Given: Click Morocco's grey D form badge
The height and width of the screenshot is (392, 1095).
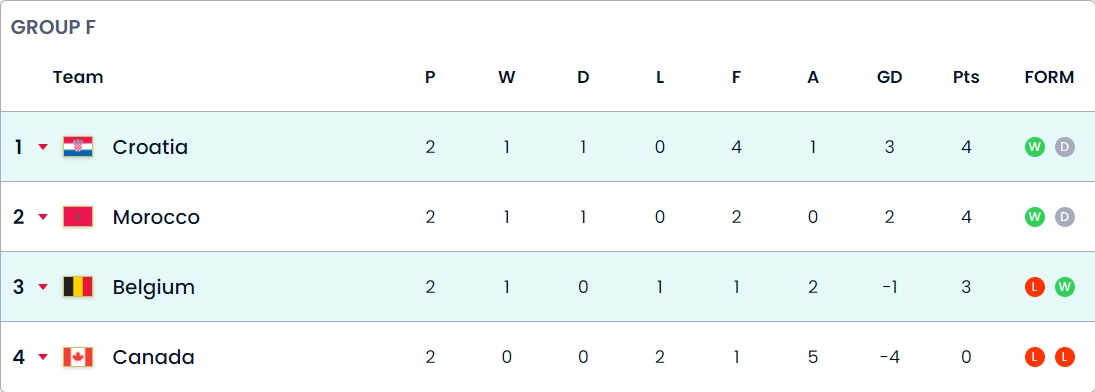Looking at the screenshot, I should [1064, 217].
